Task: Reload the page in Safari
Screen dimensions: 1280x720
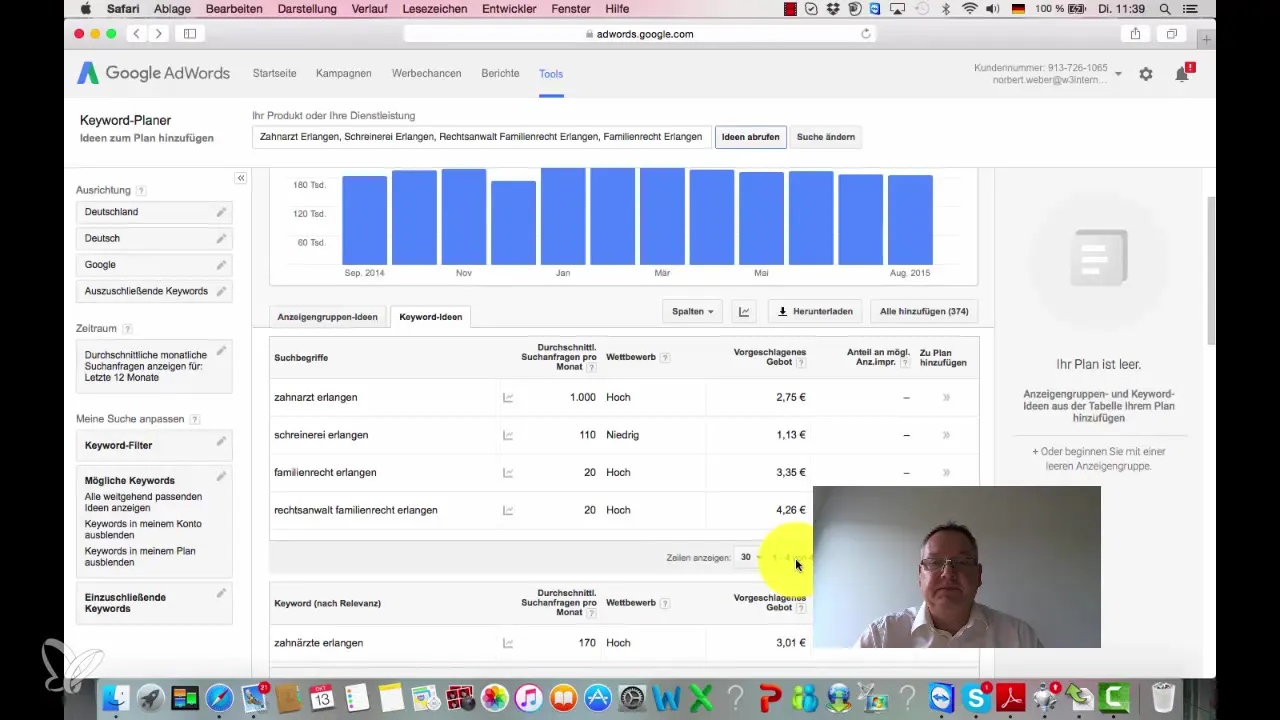Action: (866, 34)
